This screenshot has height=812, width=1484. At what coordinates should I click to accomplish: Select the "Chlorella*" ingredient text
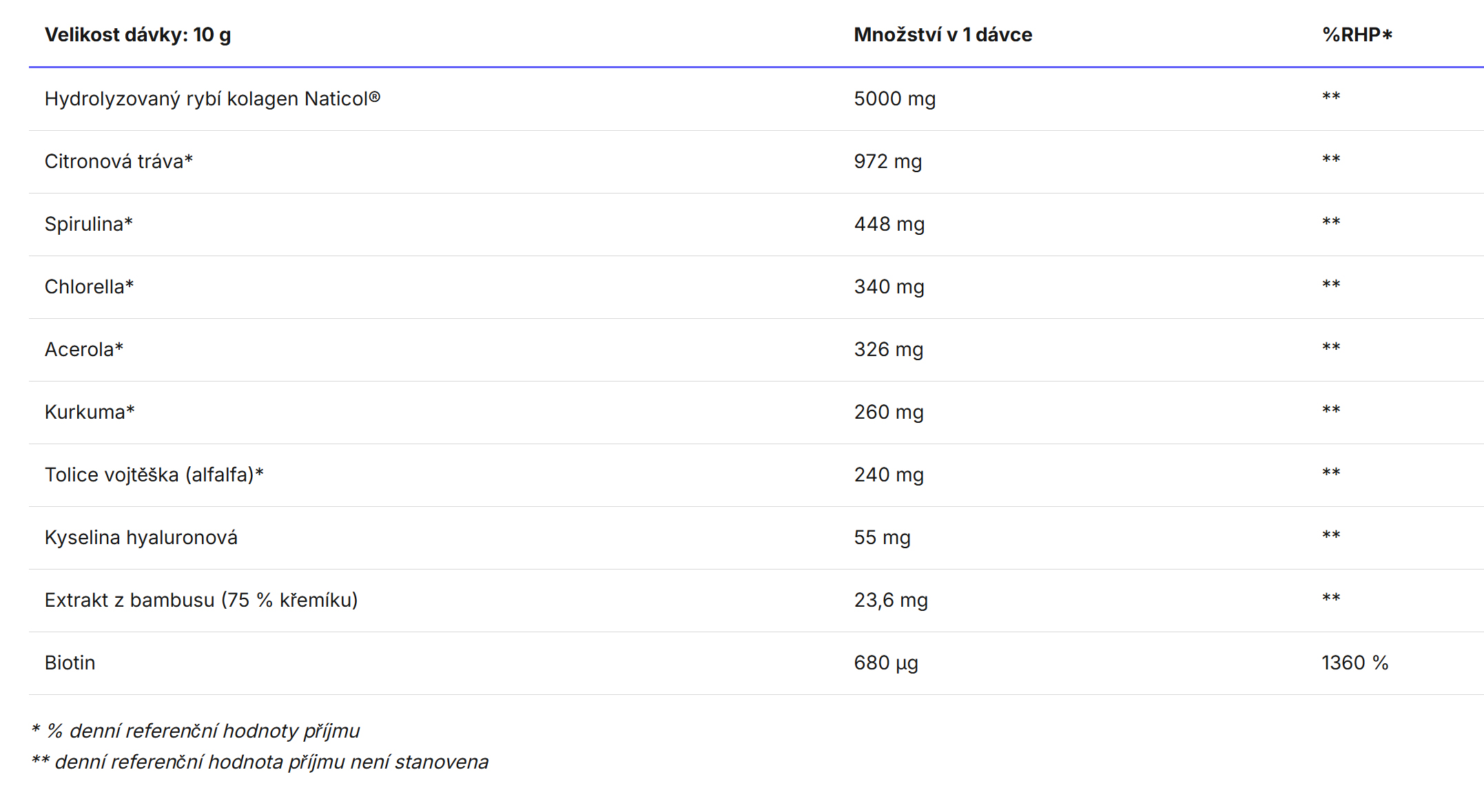(x=89, y=287)
